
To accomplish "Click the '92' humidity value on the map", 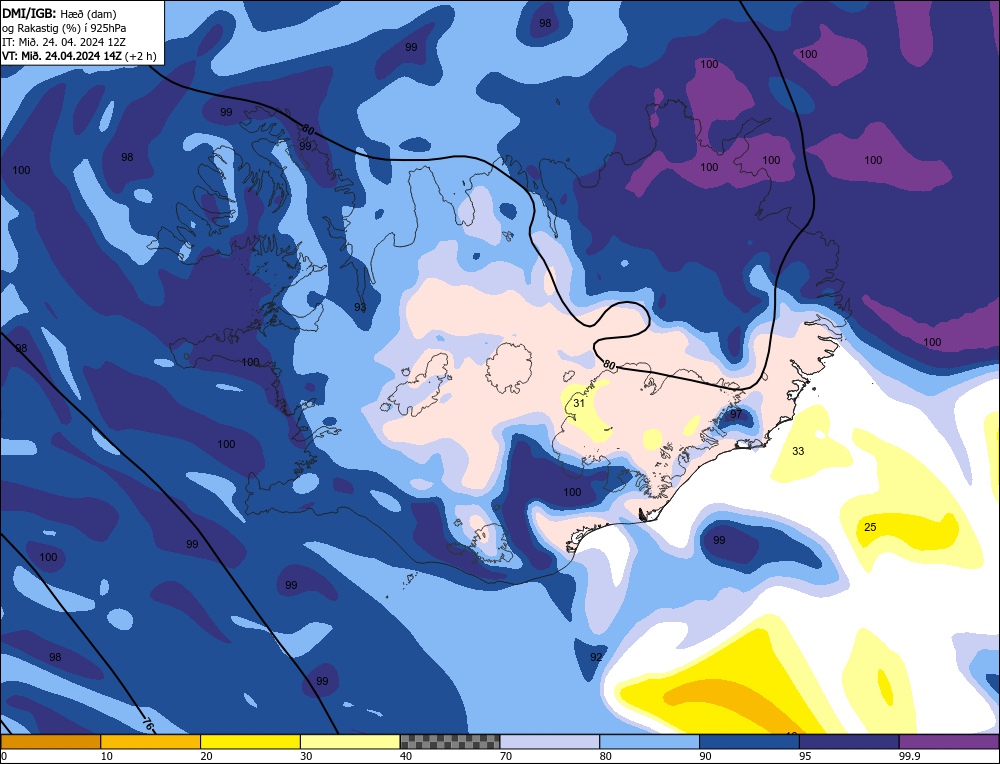I will pyautogui.click(x=596, y=656).
